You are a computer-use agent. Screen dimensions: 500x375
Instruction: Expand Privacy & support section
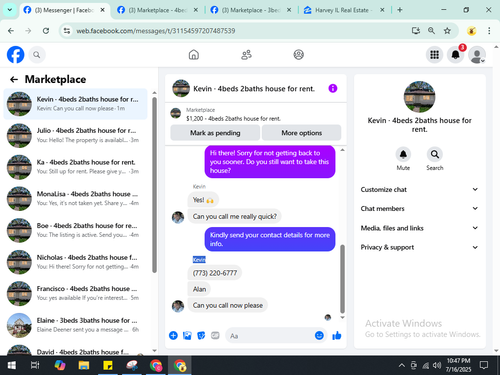pyautogui.click(x=419, y=247)
